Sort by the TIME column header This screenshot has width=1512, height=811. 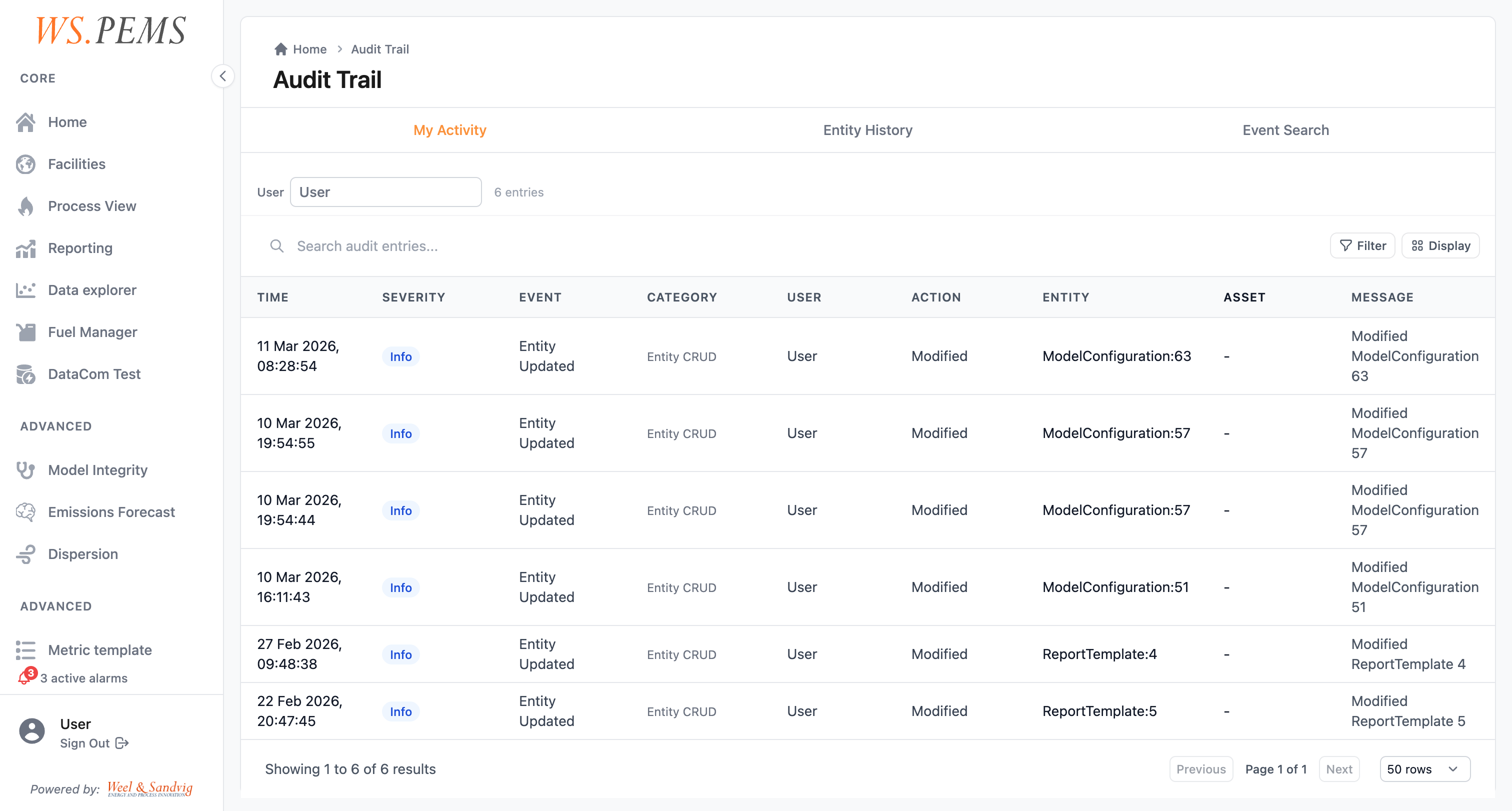tap(272, 297)
